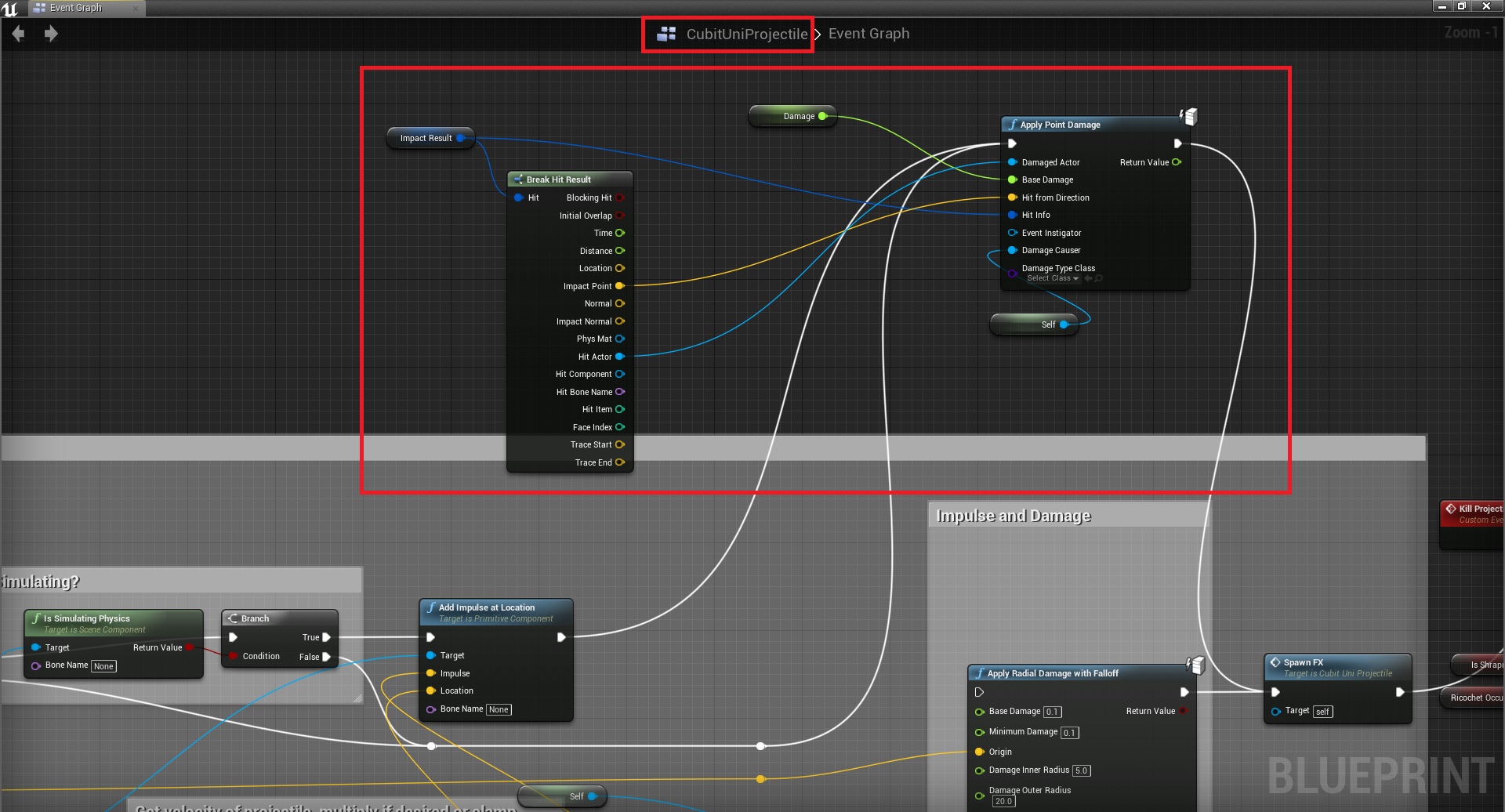Click the magnifier icon beside Select Class
The image size is (1505, 812).
pyautogui.click(x=1098, y=278)
